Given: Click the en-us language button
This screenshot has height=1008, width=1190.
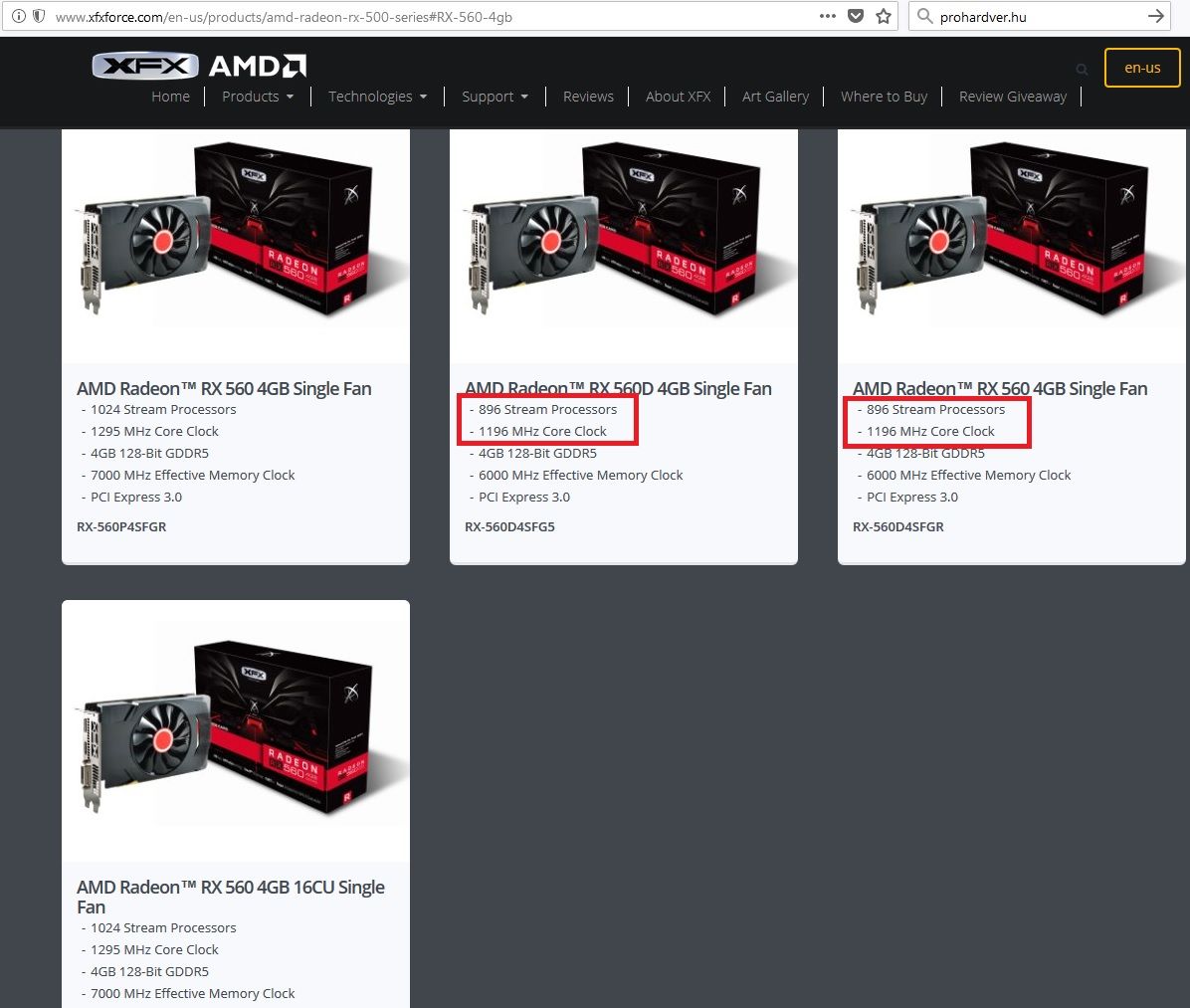Looking at the screenshot, I should (x=1142, y=68).
